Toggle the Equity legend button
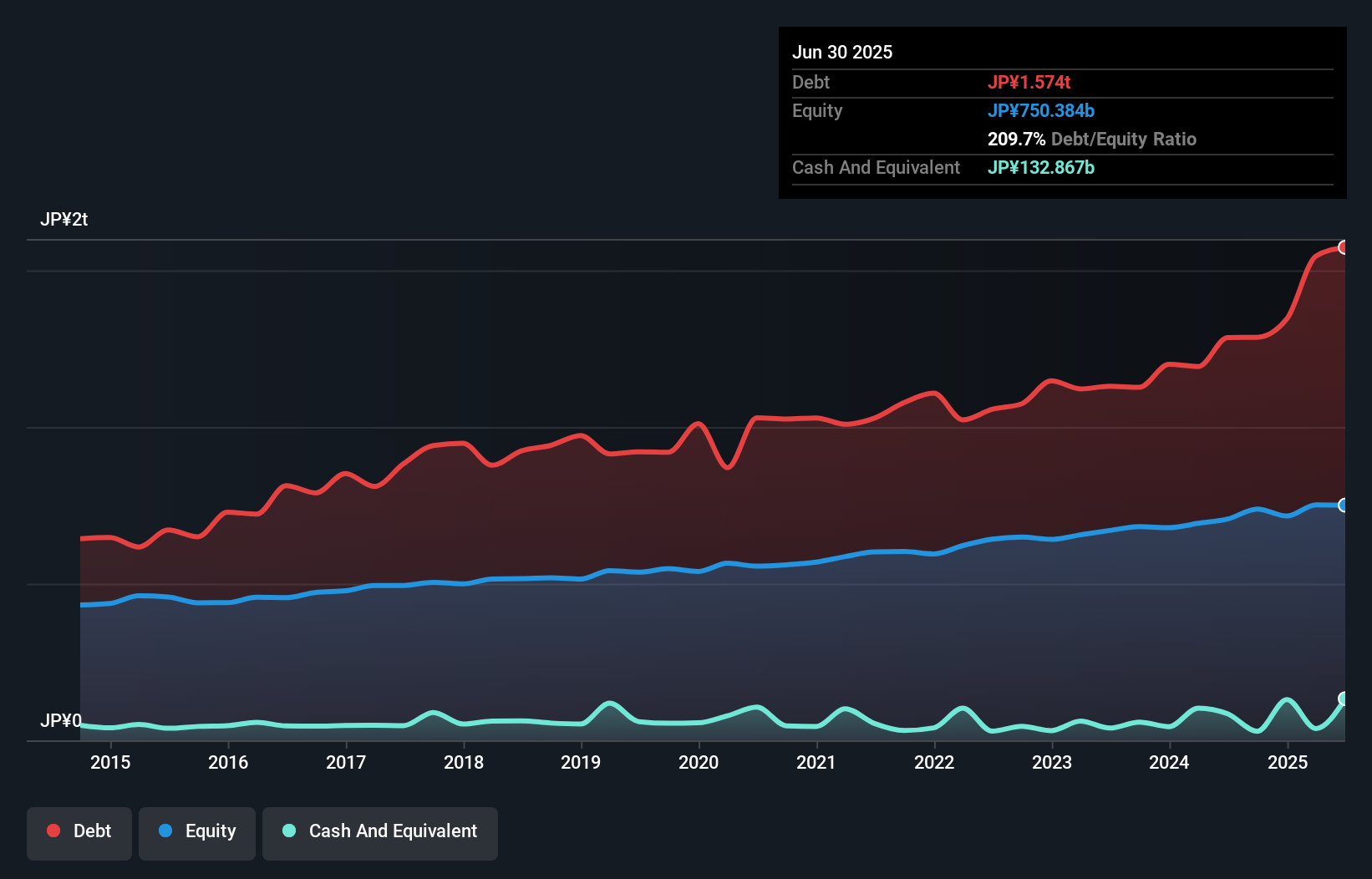 click(197, 831)
